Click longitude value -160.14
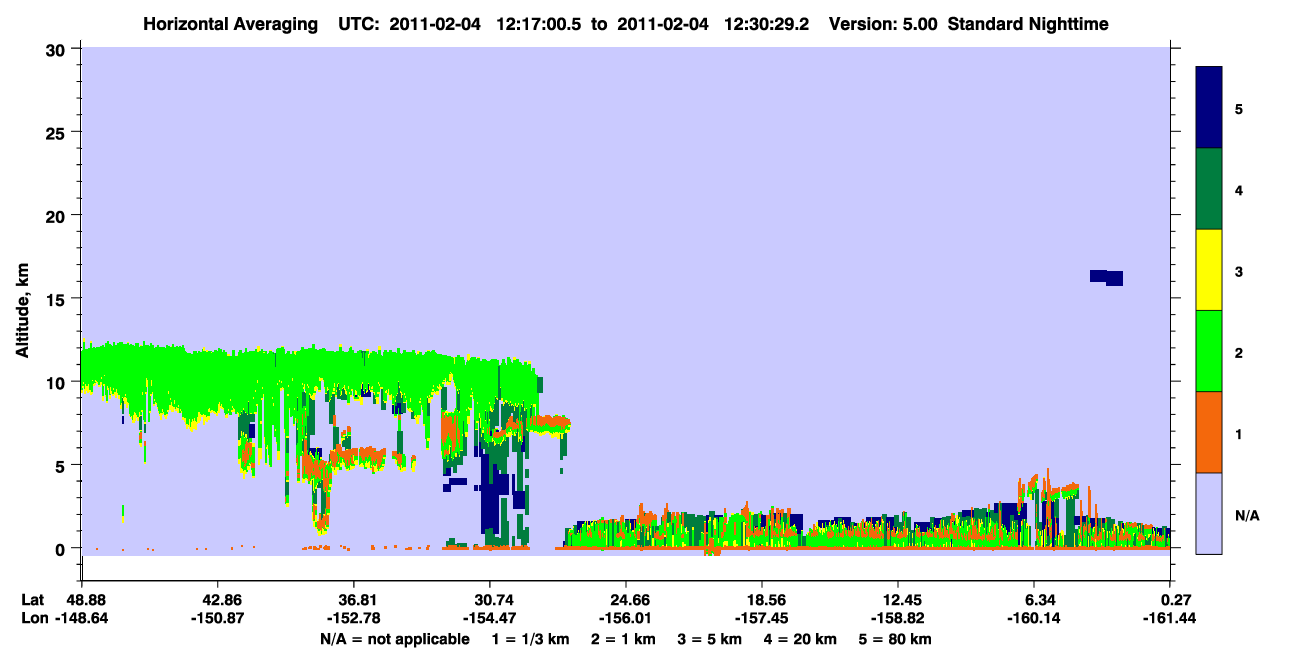Viewport: 1300px width, 667px height. pos(1034,618)
